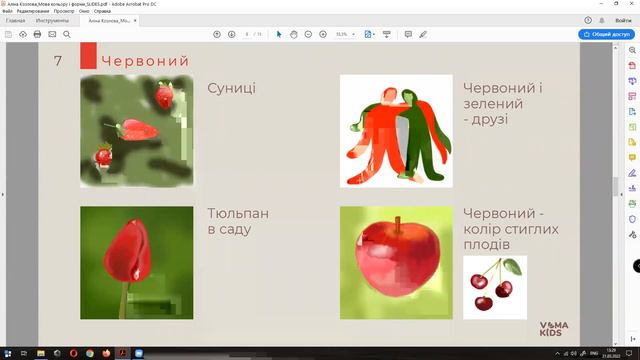Open the Windows Start button
The image size is (640, 360).
tap(7, 353)
